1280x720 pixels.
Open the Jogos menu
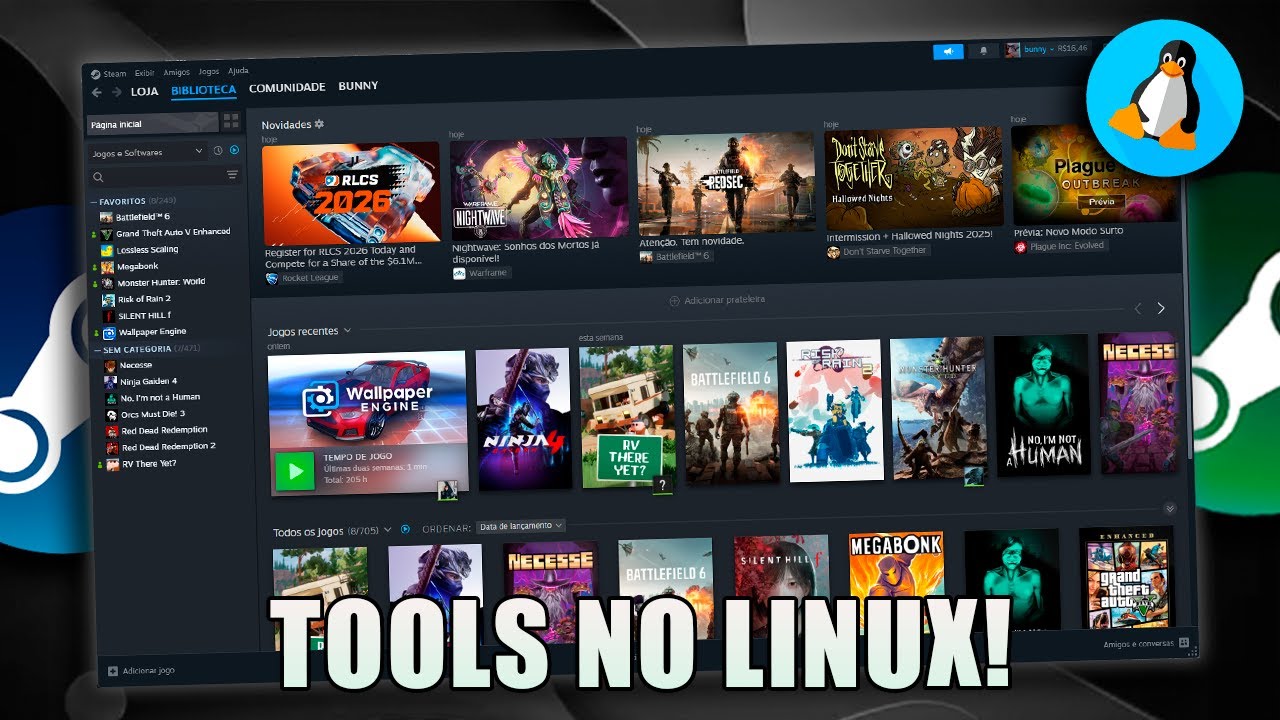[x=208, y=72]
